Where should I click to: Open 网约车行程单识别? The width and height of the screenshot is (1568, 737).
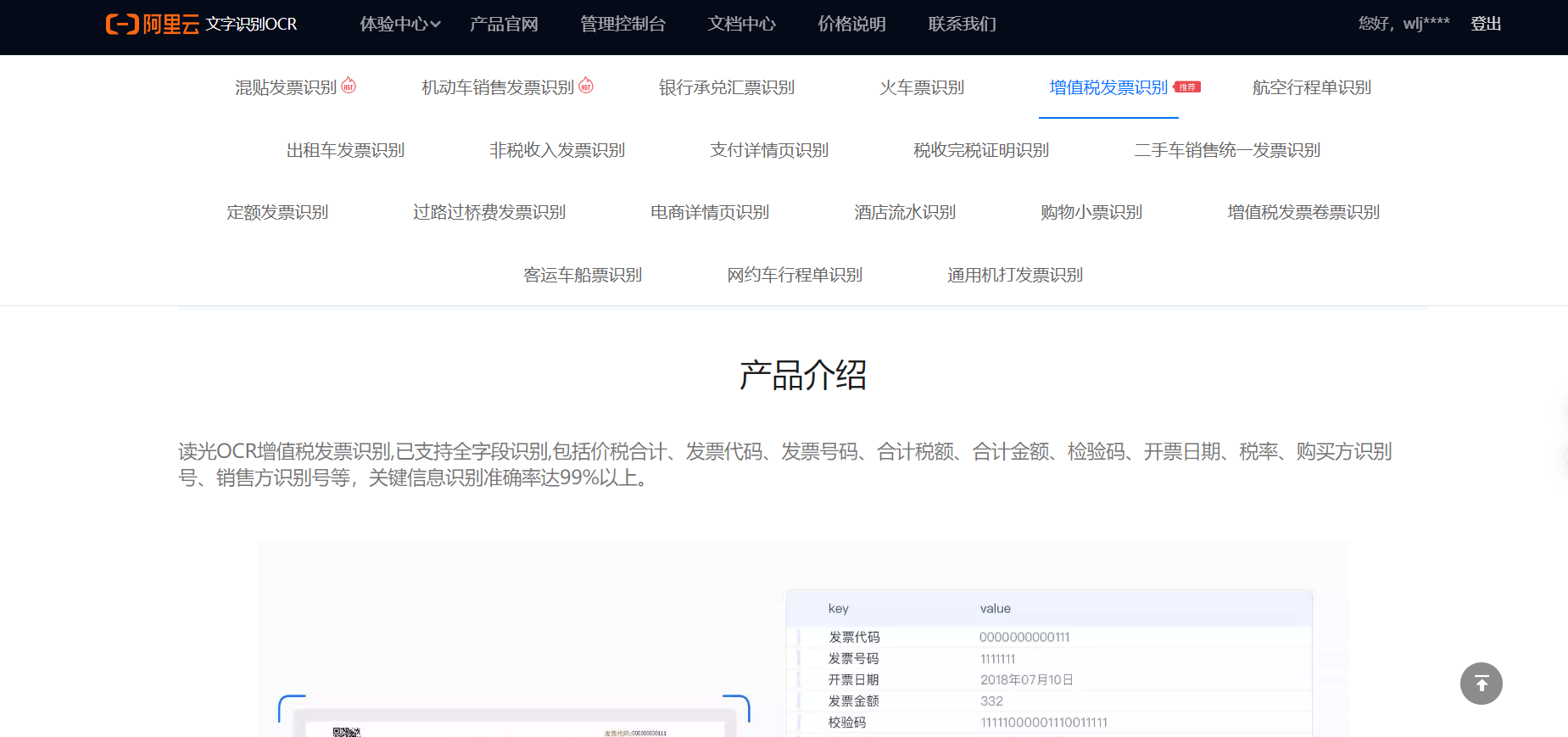[x=795, y=275]
